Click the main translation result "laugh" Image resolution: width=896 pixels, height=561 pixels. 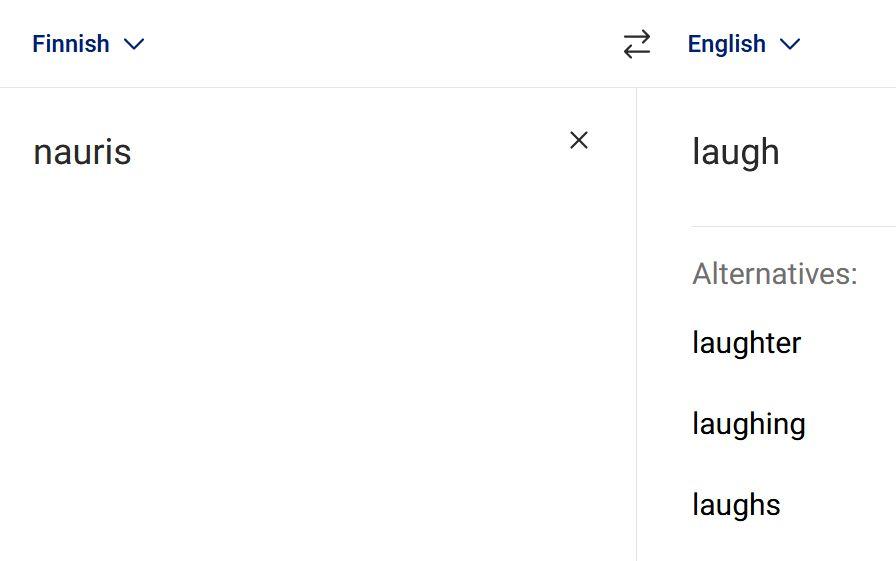click(735, 152)
